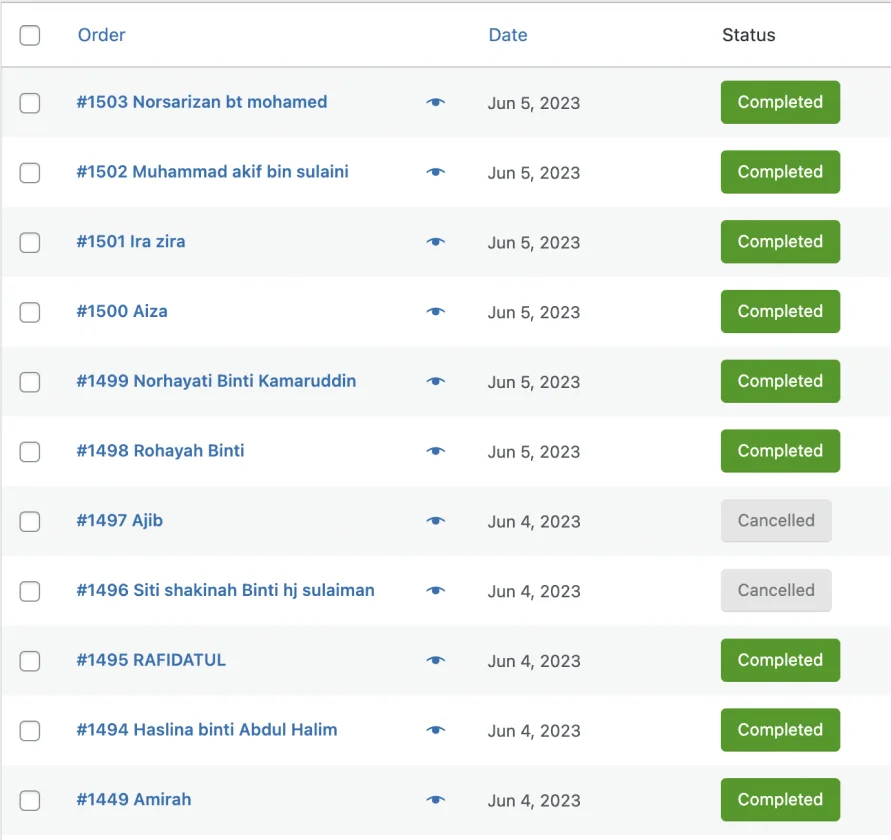Preview order #1501 Ira zira

point(435,242)
